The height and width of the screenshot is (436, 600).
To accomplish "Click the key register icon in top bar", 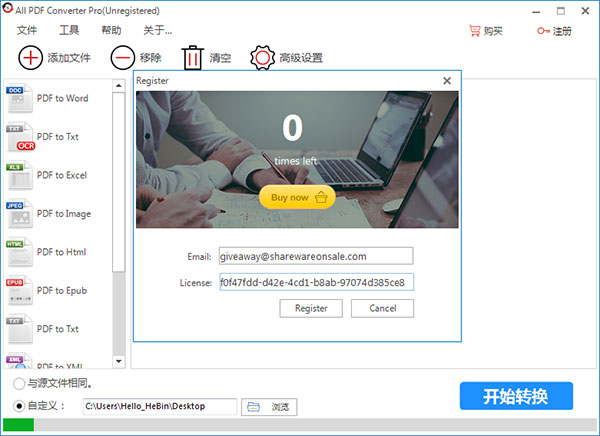I will pos(543,31).
